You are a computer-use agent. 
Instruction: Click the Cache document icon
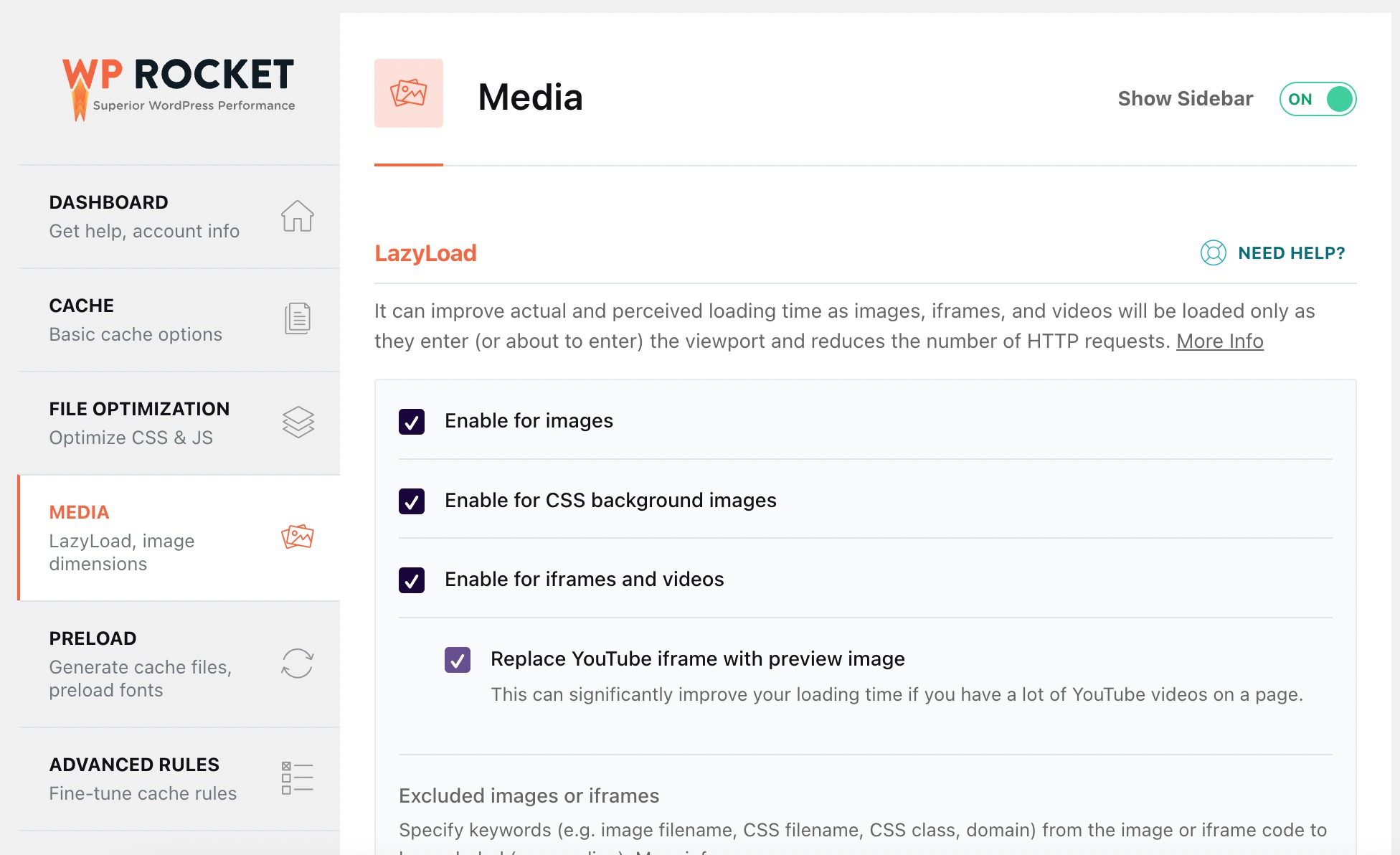pyautogui.click(x=298, y=319)
